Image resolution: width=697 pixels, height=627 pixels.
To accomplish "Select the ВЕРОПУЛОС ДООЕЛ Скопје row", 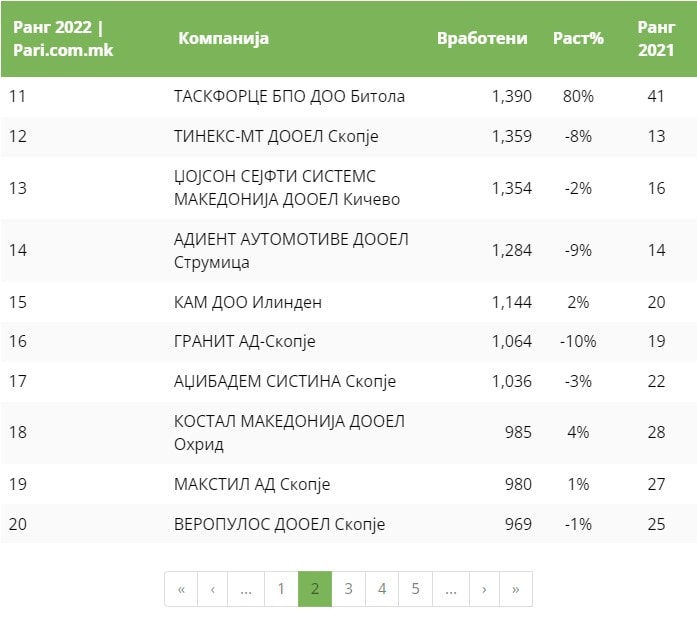I will (x=279, y=524).
